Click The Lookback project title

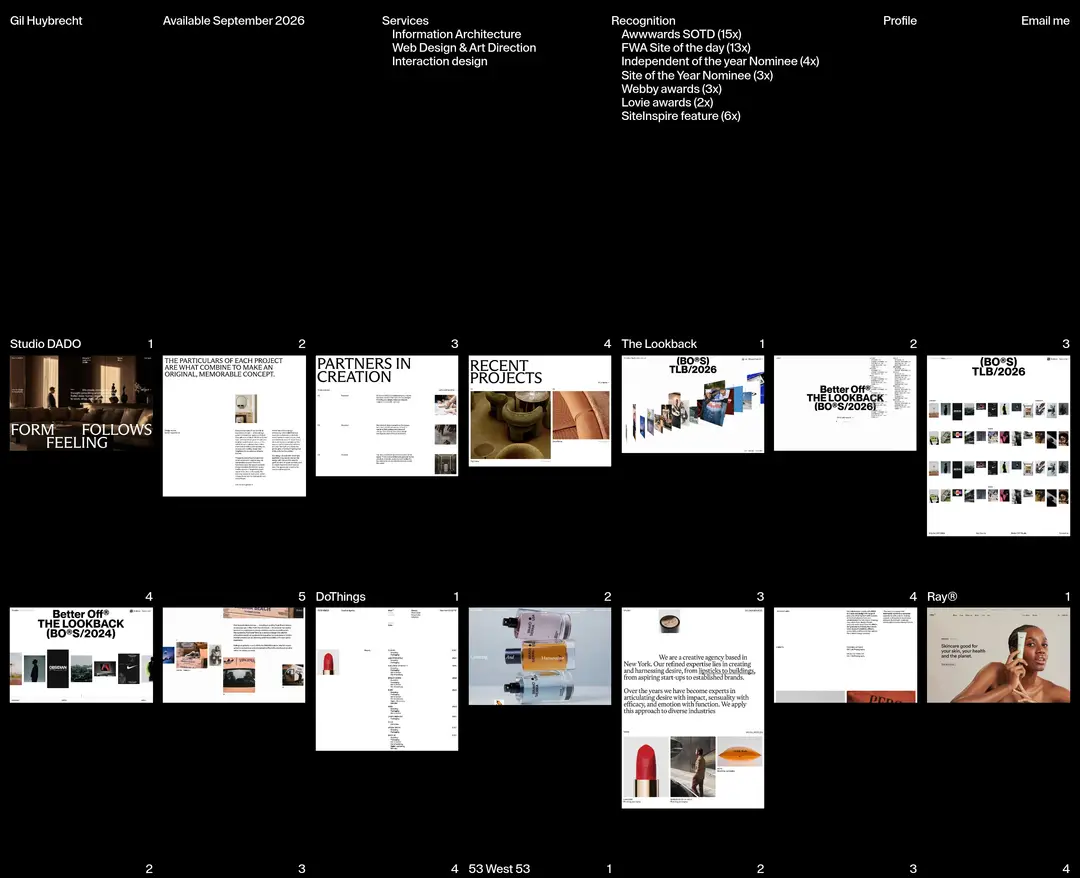[x=658, y=344]
